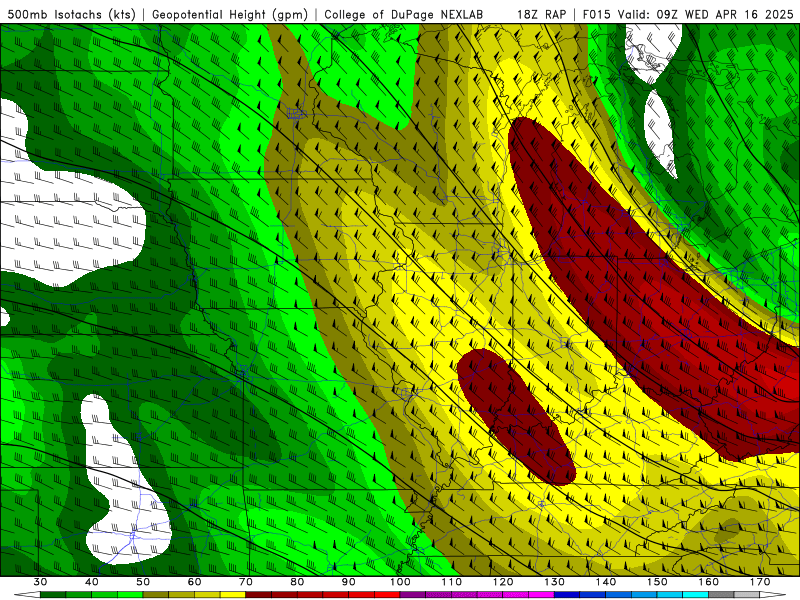Click the '18Z RAP' model run label
This screenshot has width=800, height=600.
coord(541,14)
